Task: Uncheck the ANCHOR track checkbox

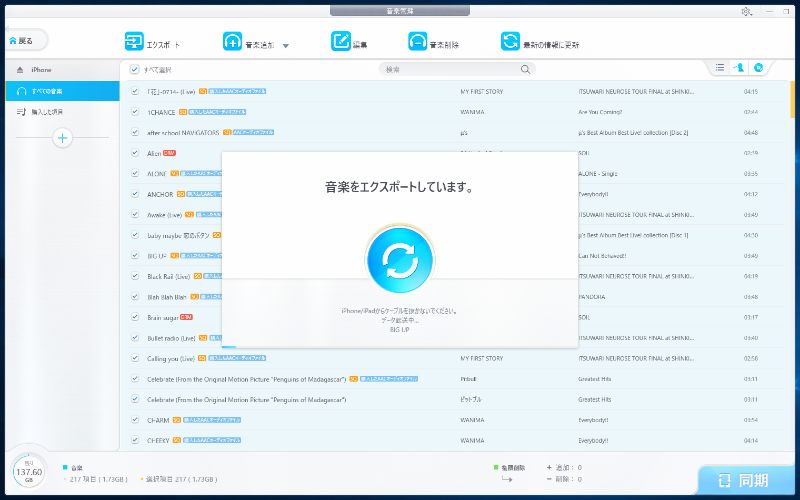Action: 135,194
